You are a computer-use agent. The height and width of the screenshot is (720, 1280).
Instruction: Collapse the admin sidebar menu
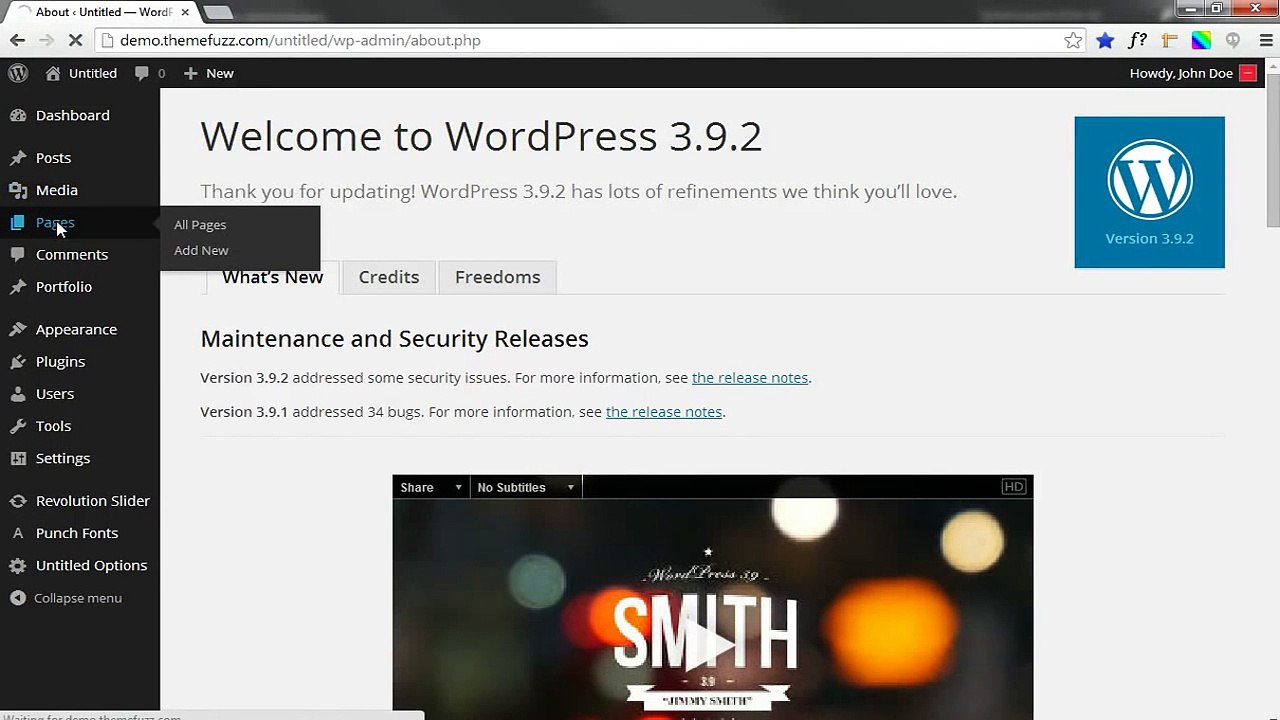click(x=78, y=598)
